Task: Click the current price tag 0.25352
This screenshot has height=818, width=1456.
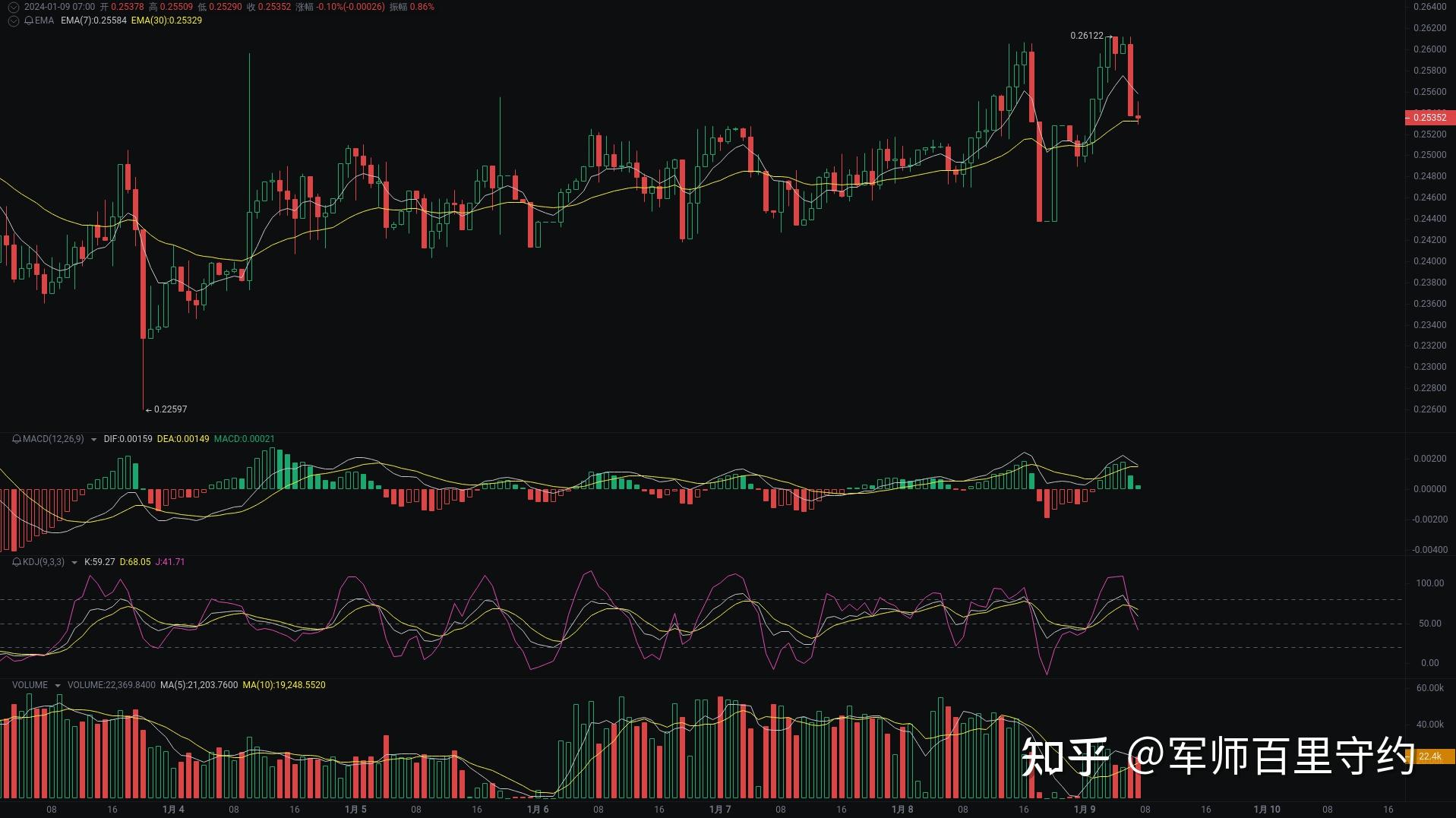Action: (1429, 118)
